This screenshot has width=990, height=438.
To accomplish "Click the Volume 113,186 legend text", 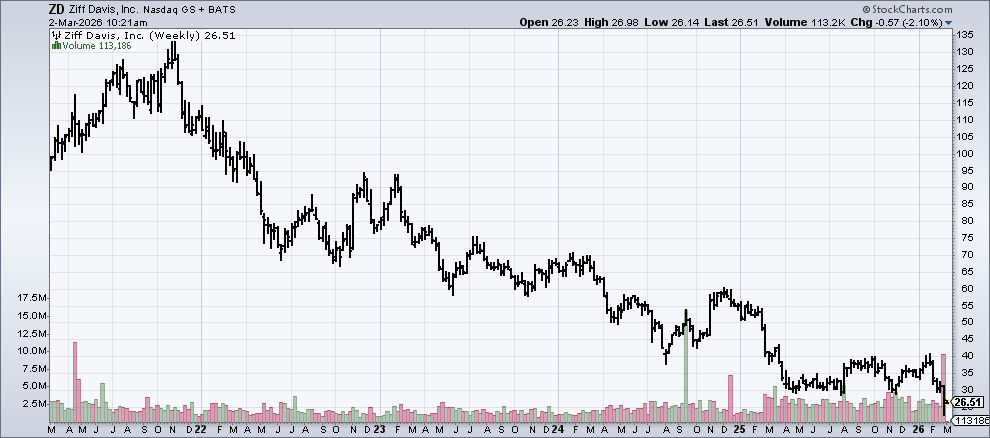I will 97,45.
